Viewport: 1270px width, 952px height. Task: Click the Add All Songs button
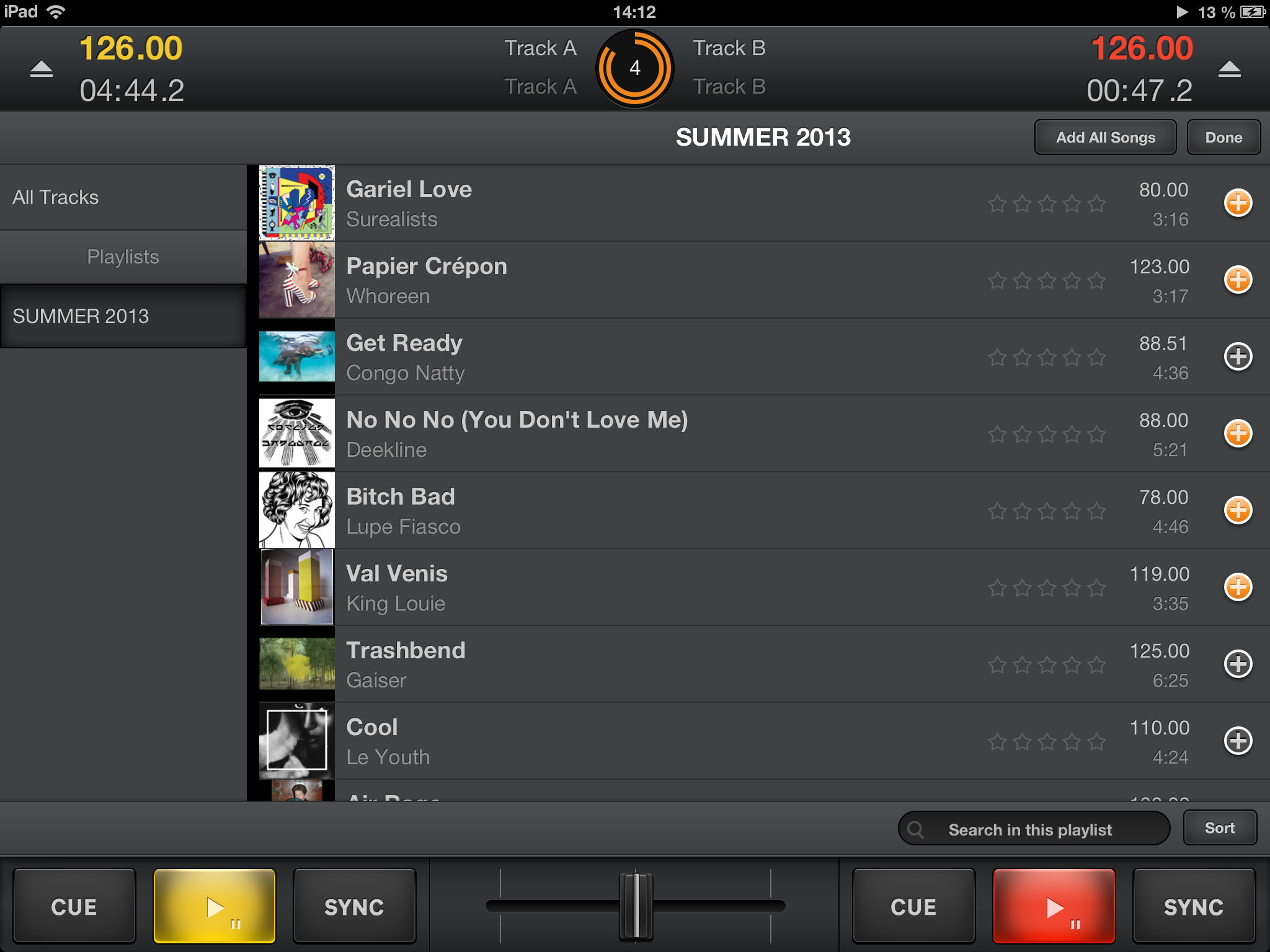(1106, 138)
